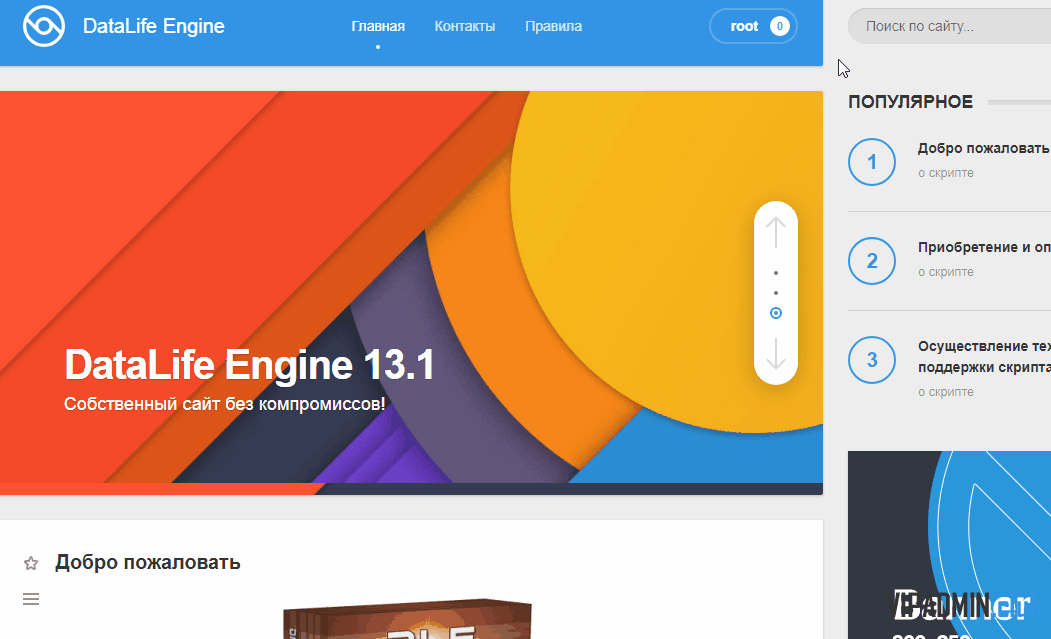
Task: Click the DataLife Engine 13.1 banner heading
Action: coord(249,365)
